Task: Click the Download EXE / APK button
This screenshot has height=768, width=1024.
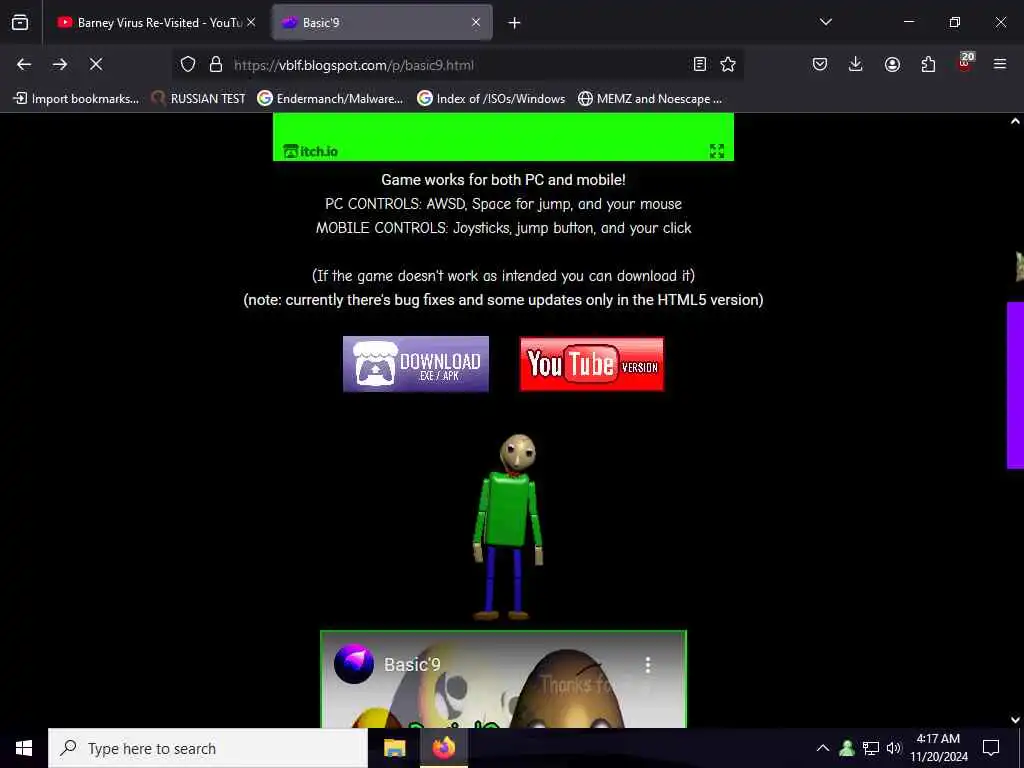Action: 416,364
